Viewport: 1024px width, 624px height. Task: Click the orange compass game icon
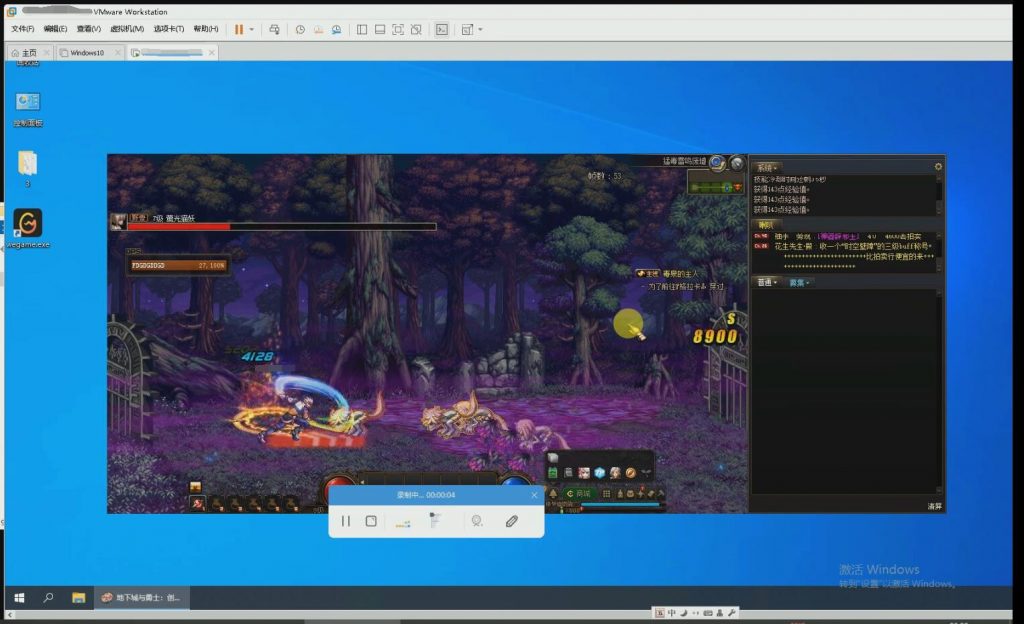[630, 473]
